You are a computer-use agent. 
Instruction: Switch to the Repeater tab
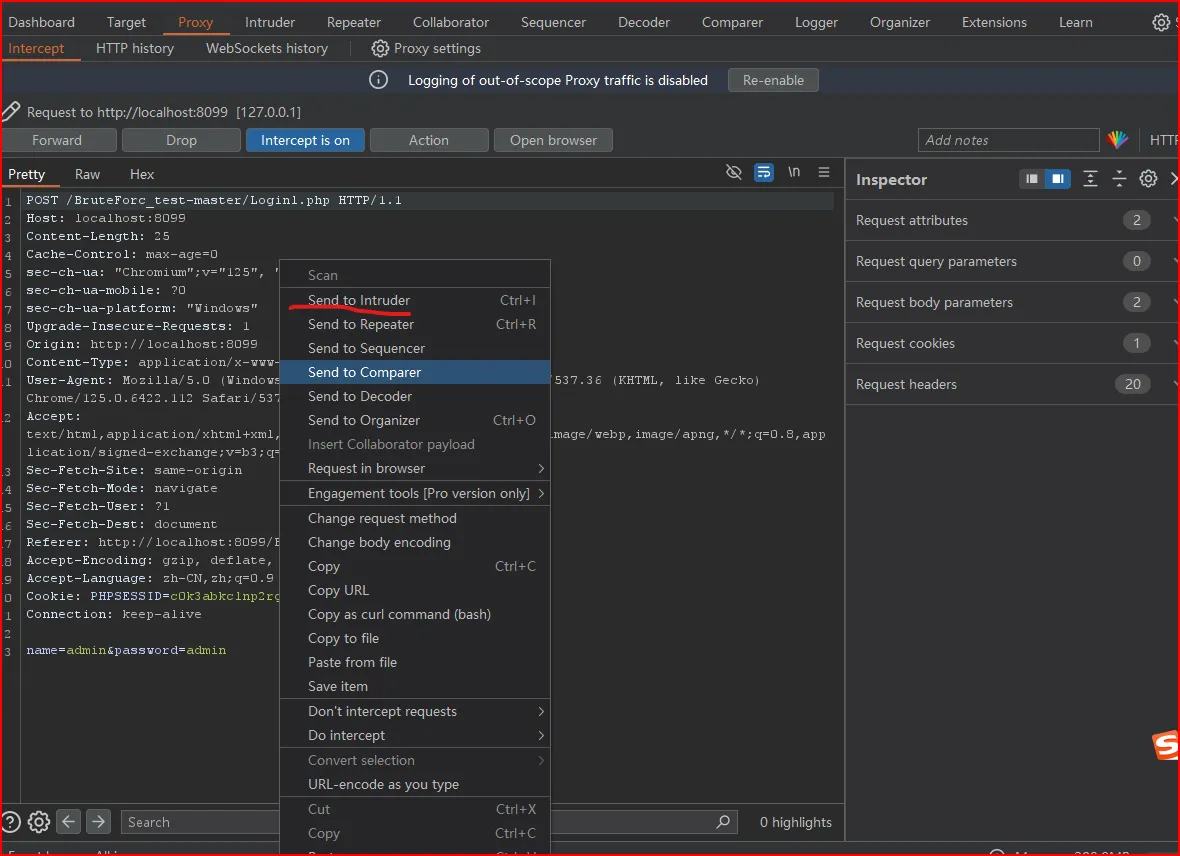[x=354, y=22]
